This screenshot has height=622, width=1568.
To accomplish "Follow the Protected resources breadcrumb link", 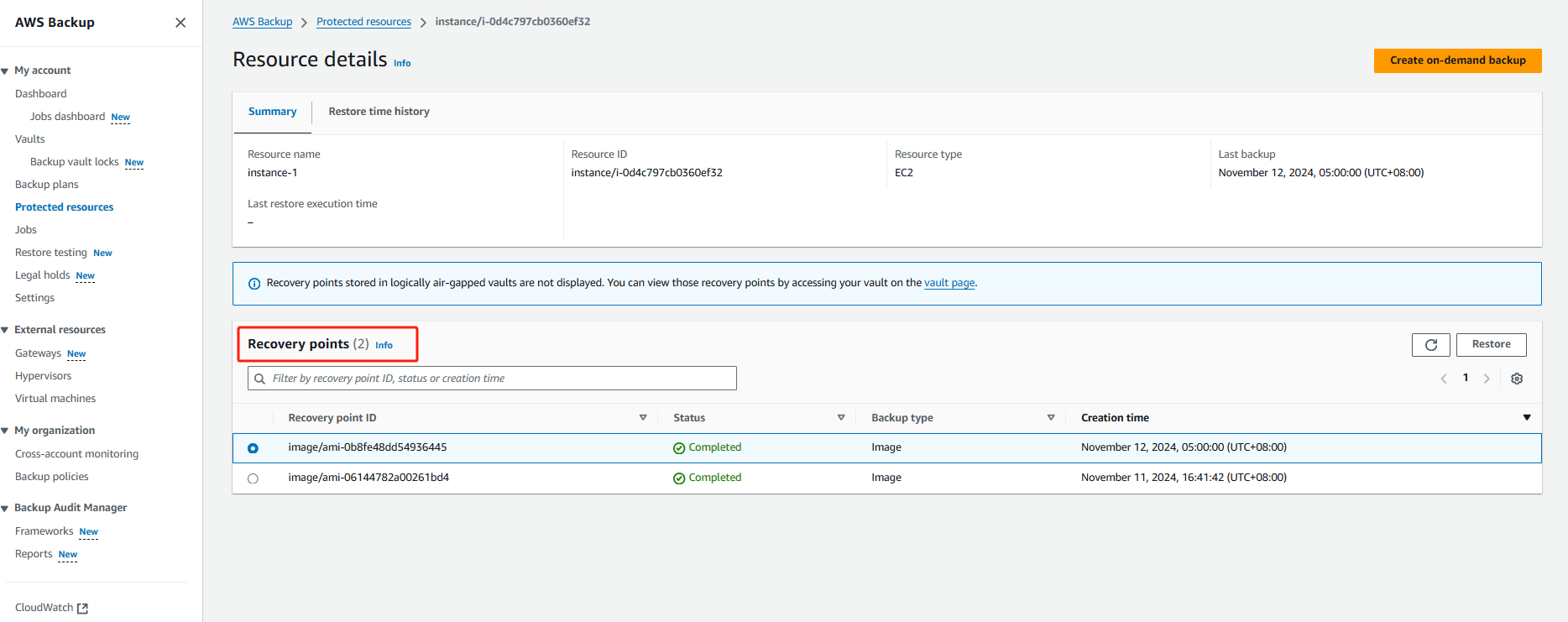I will tap(363, 22).
